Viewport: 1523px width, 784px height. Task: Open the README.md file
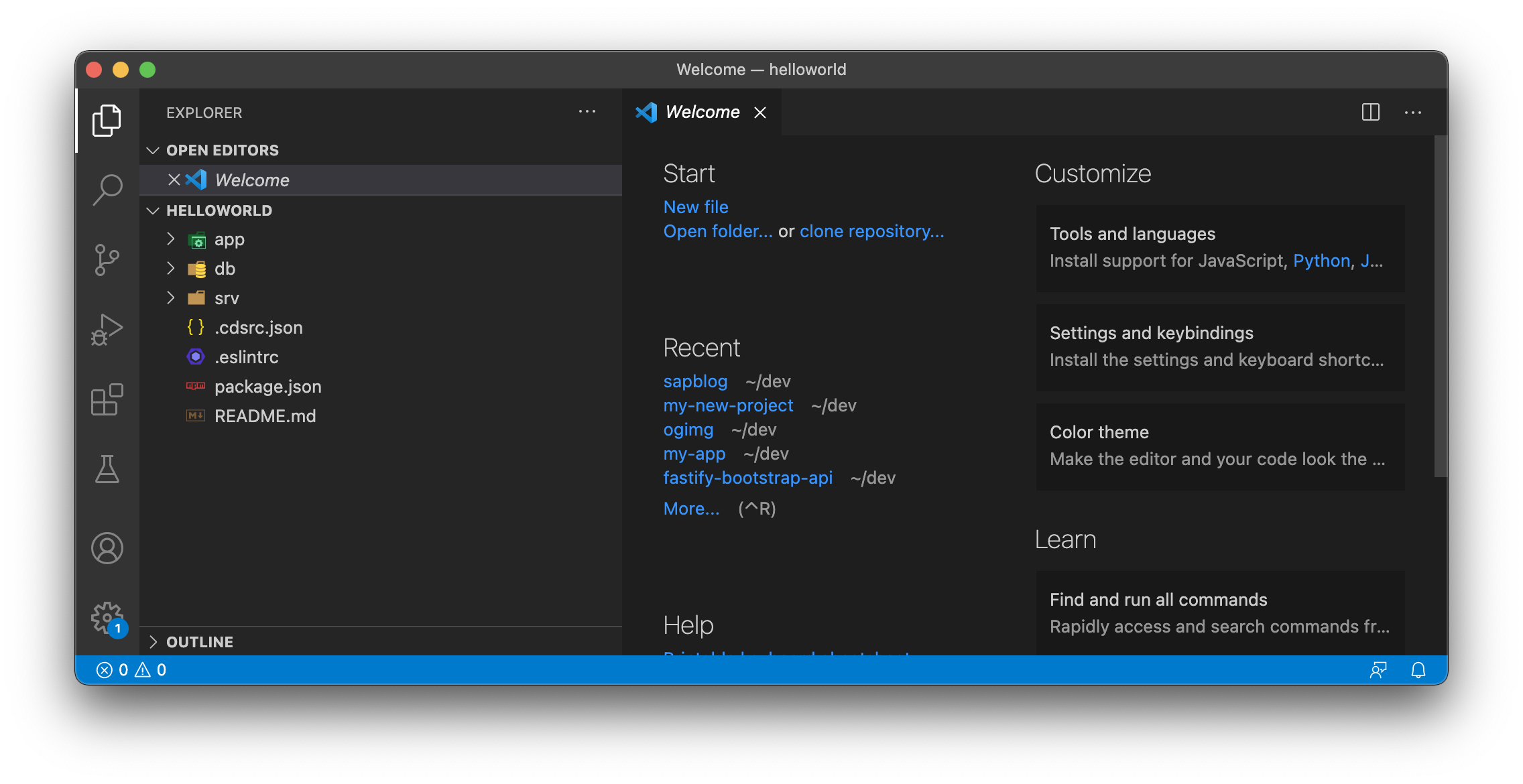(x=381, y=416)
